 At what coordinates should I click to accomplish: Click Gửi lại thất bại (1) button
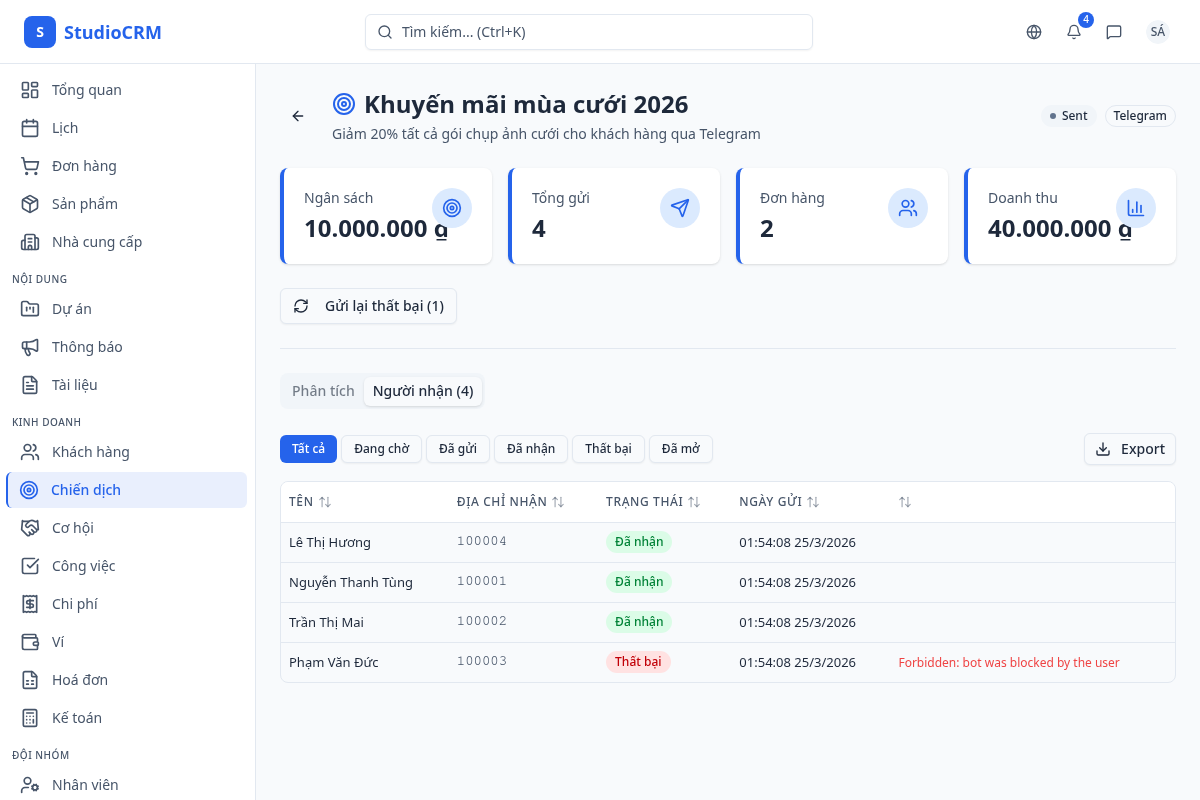pyautogui.click(x=368, y=306)
